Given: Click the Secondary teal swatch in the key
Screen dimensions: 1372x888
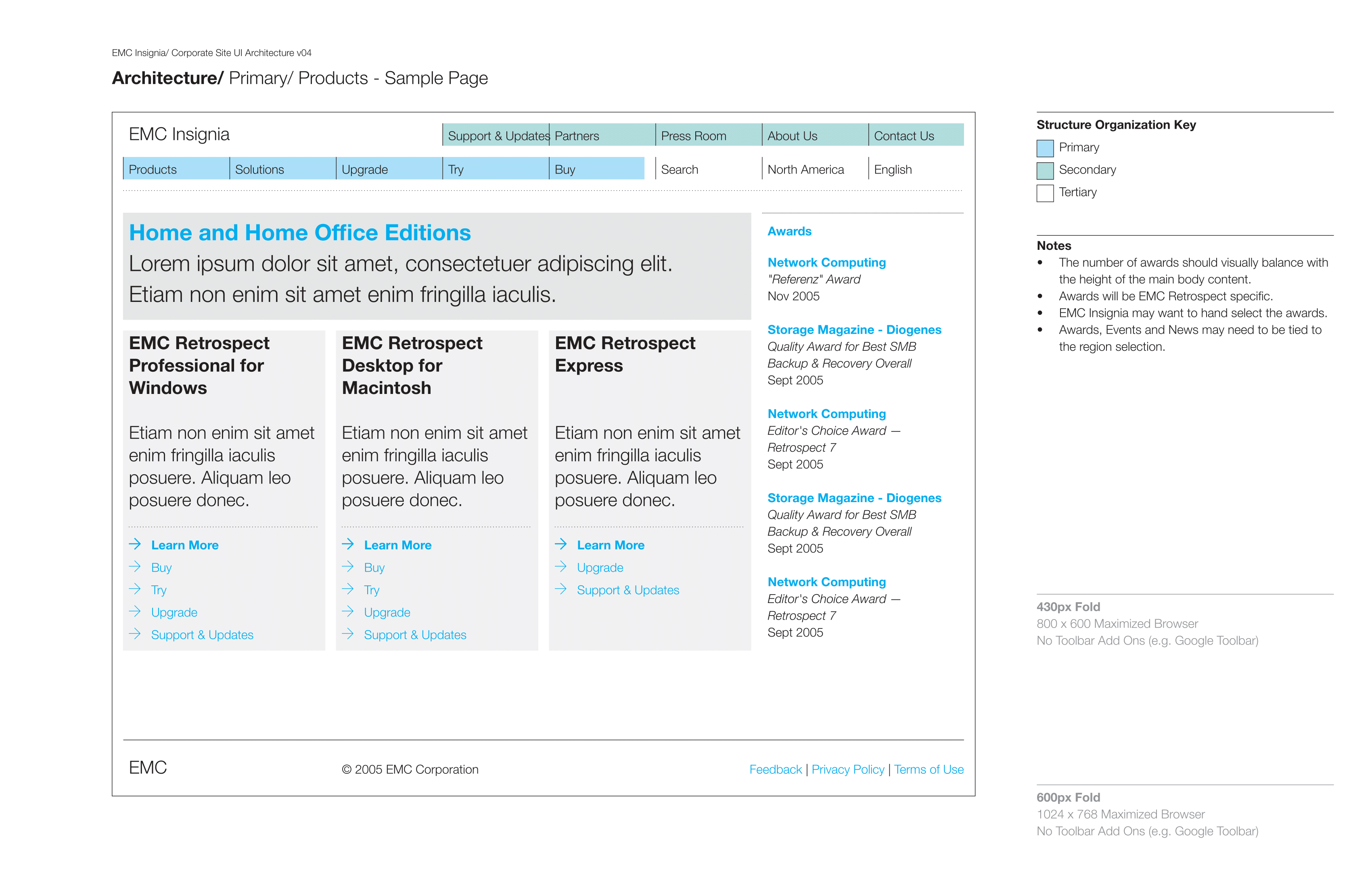Looking at the screenshot, I should click(1045, 171).
